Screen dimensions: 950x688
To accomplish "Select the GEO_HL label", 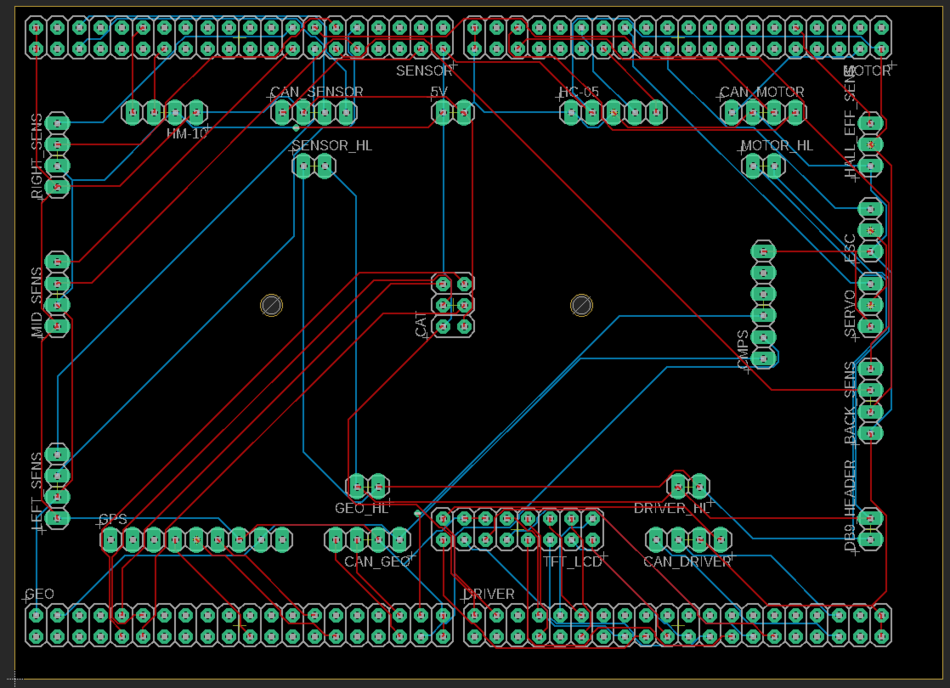I will (x=361, y=508).
